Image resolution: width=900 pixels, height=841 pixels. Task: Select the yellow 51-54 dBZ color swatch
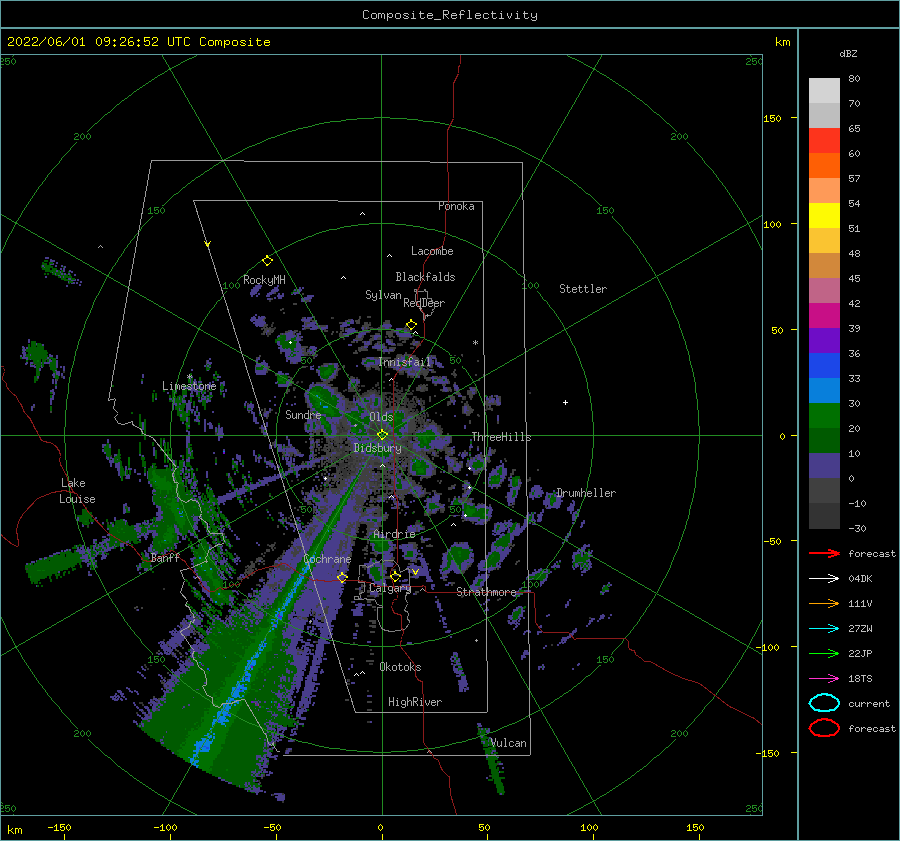pos(824,216)
